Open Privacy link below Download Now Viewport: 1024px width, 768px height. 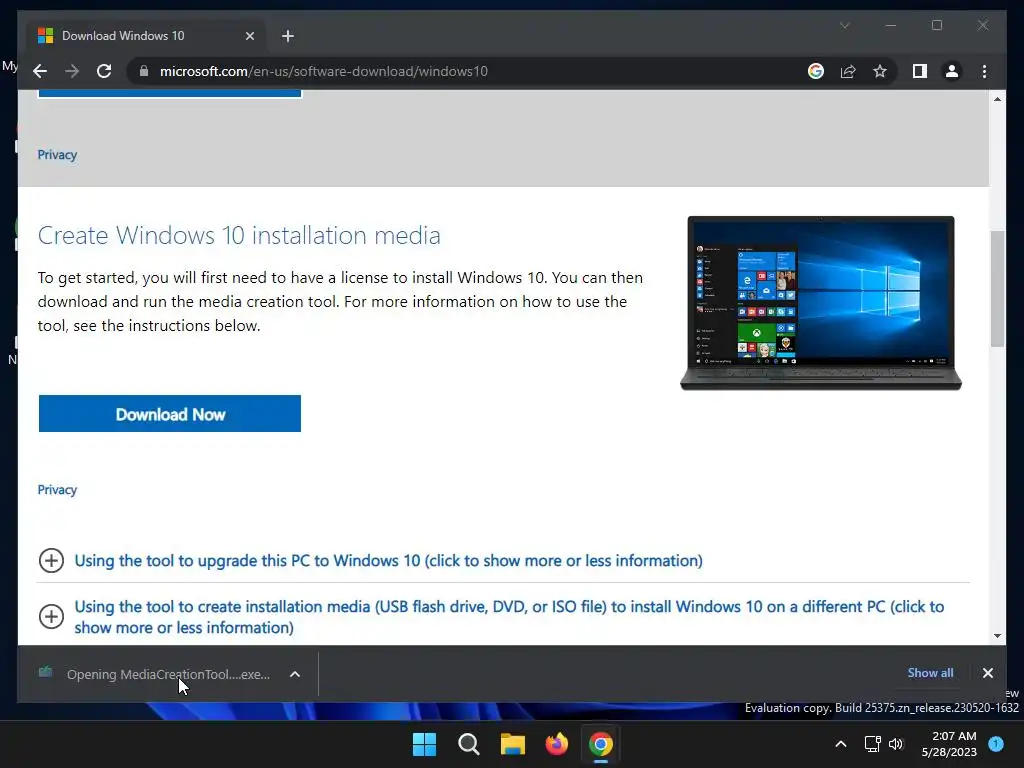pyautogui.click(x=57, y=490)
